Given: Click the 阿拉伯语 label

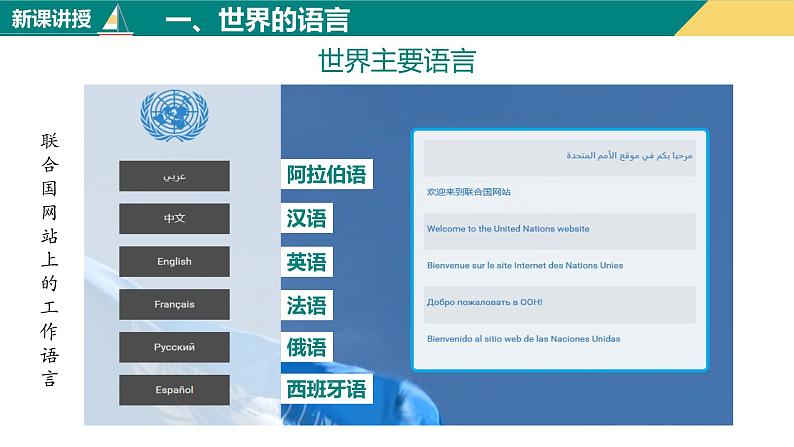Looking at the screenshot, I should coord(327,174).
